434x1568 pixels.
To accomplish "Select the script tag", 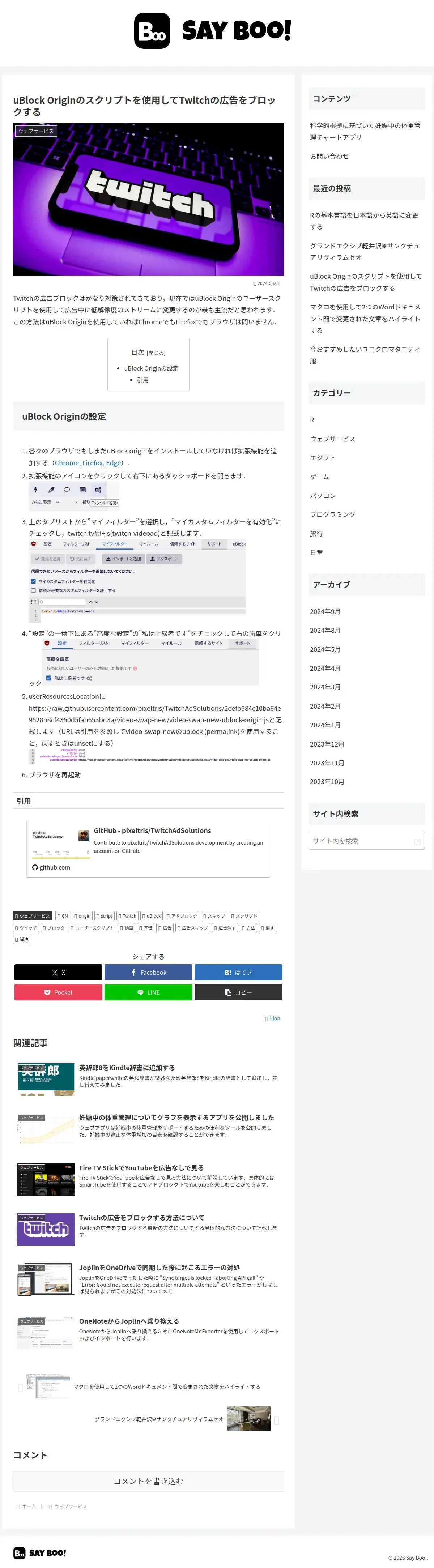I will point(104,915).
